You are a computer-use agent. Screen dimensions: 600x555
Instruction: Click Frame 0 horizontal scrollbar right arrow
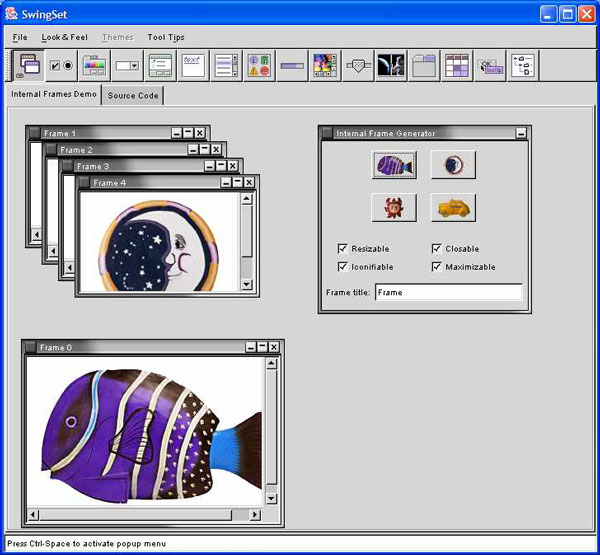click(x=255, y=515)
